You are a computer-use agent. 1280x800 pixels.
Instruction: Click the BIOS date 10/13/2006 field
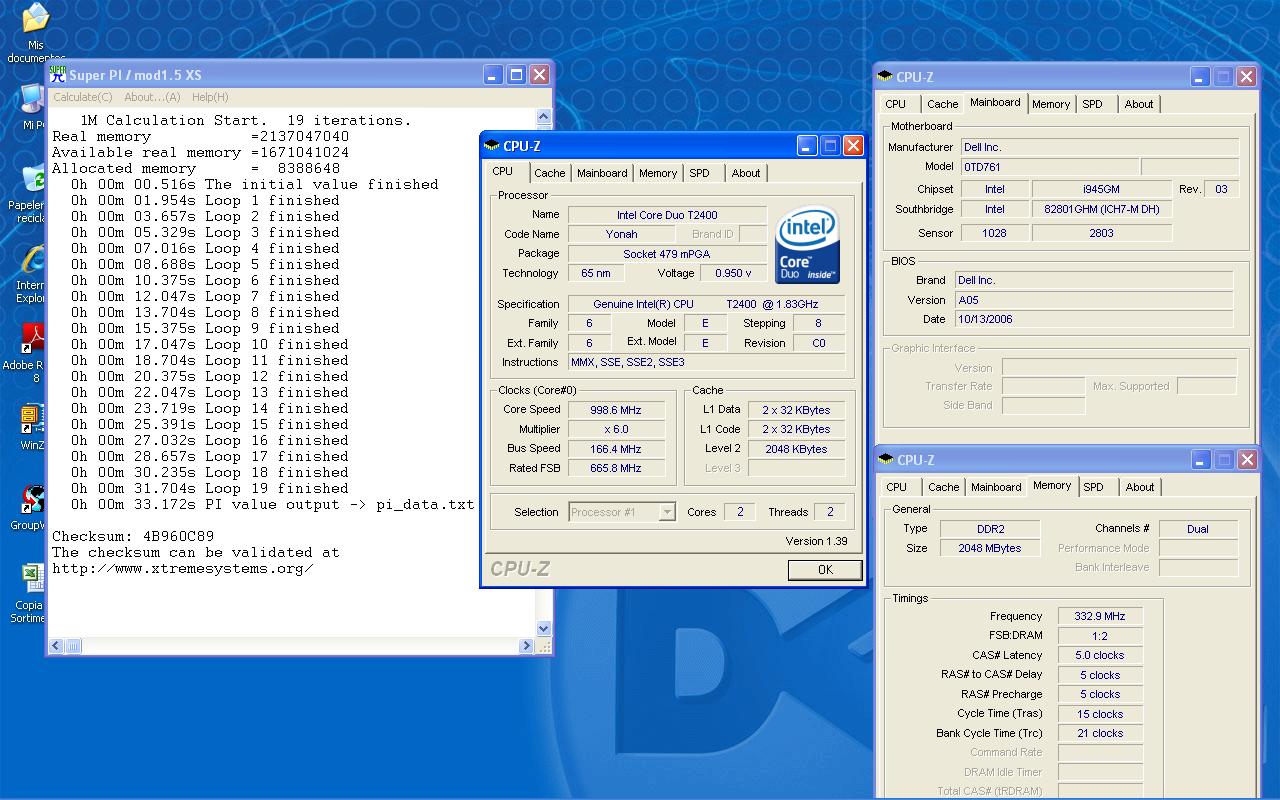[x=1094, y=319]
